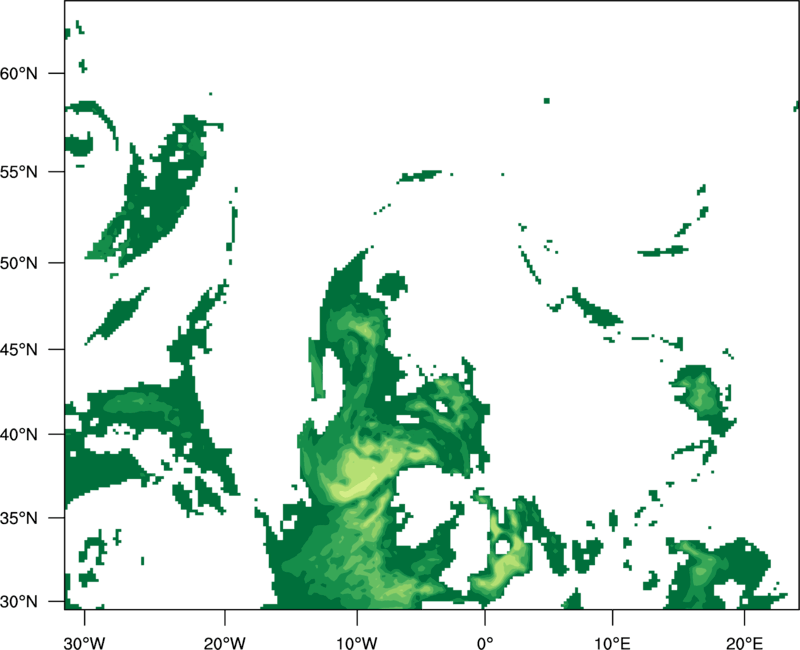This screenshot has height=650, width=800.
Task: Click the 20°W longitude label
Action: tap(224, 643)
